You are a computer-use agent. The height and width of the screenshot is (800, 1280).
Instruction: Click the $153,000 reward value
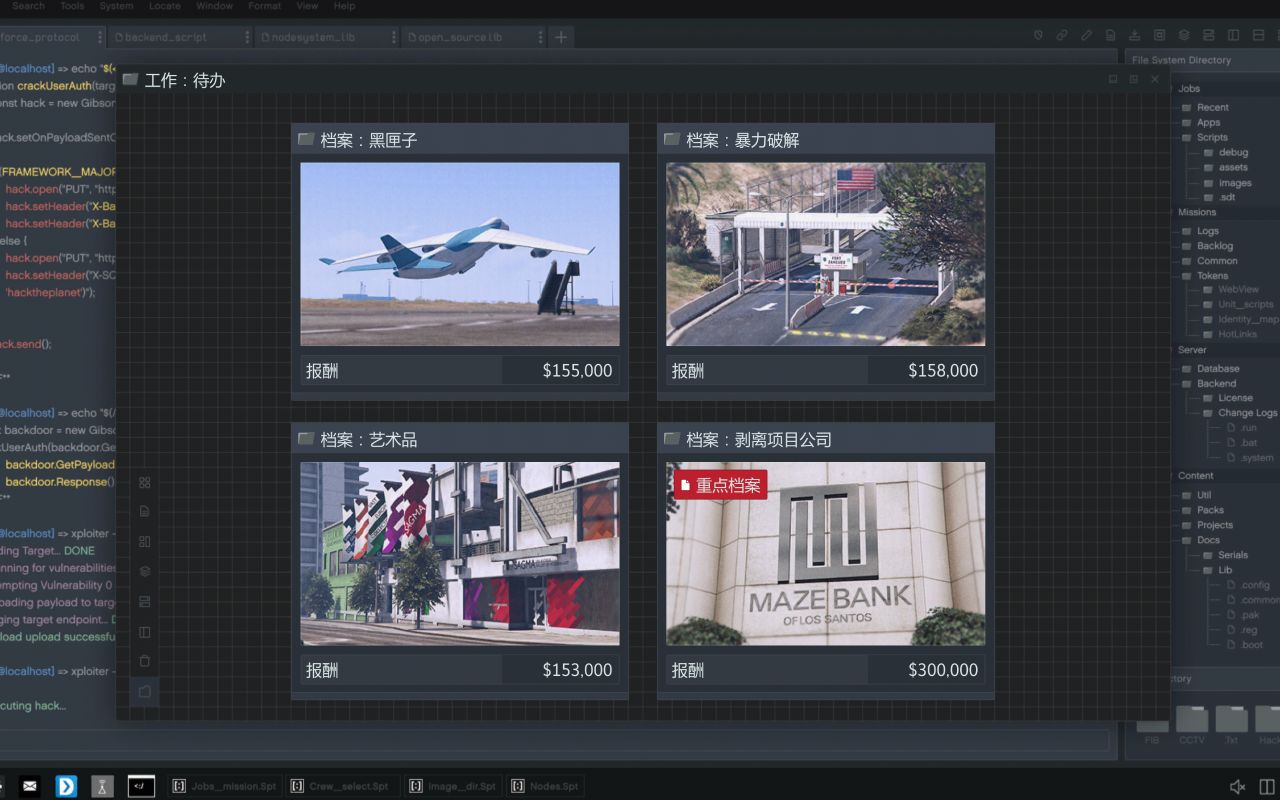(x=577, y=670)
